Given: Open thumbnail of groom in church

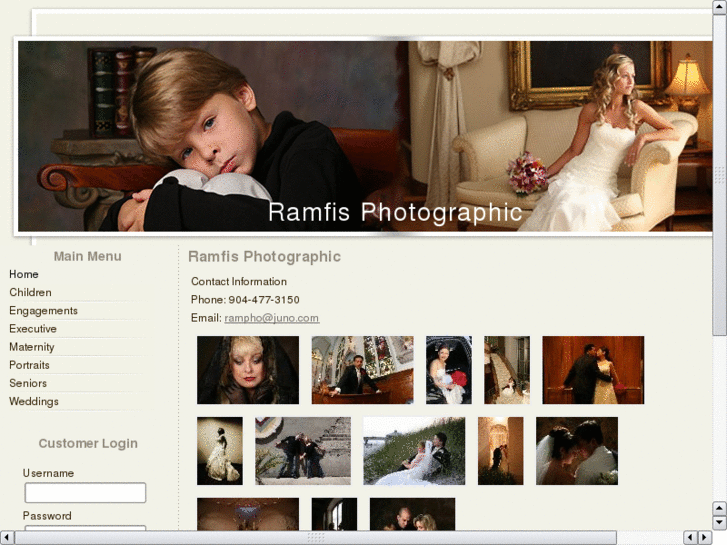Looking at the screenshot, I should tap(363, 370).
